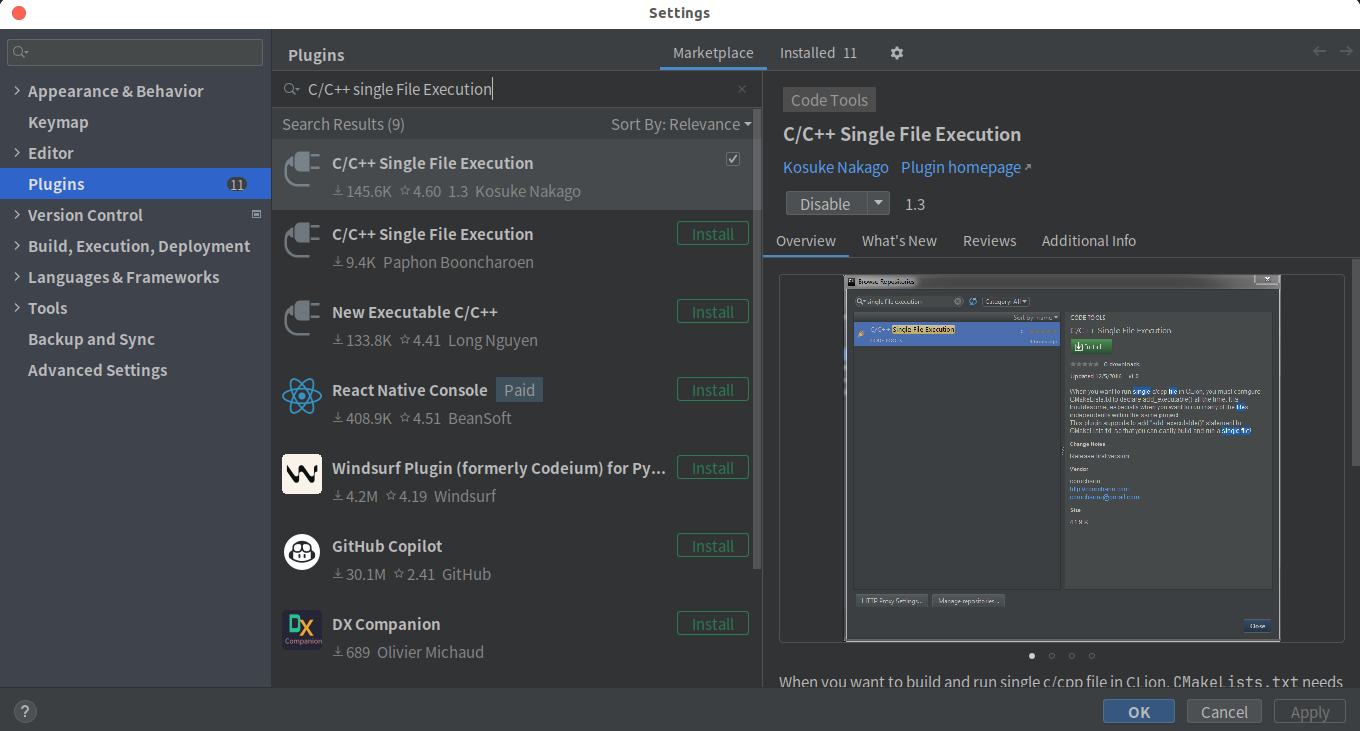Click the Version Control project-level settings icon
1360x731 pixels.
pyautogui.click(x=256, y=214)
